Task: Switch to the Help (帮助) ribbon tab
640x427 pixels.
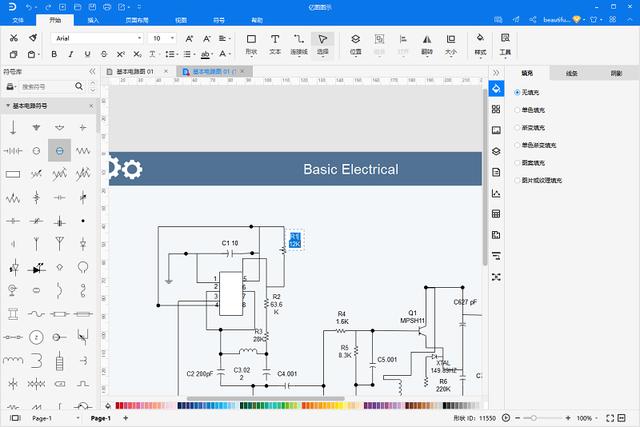Action: (257, 20)
